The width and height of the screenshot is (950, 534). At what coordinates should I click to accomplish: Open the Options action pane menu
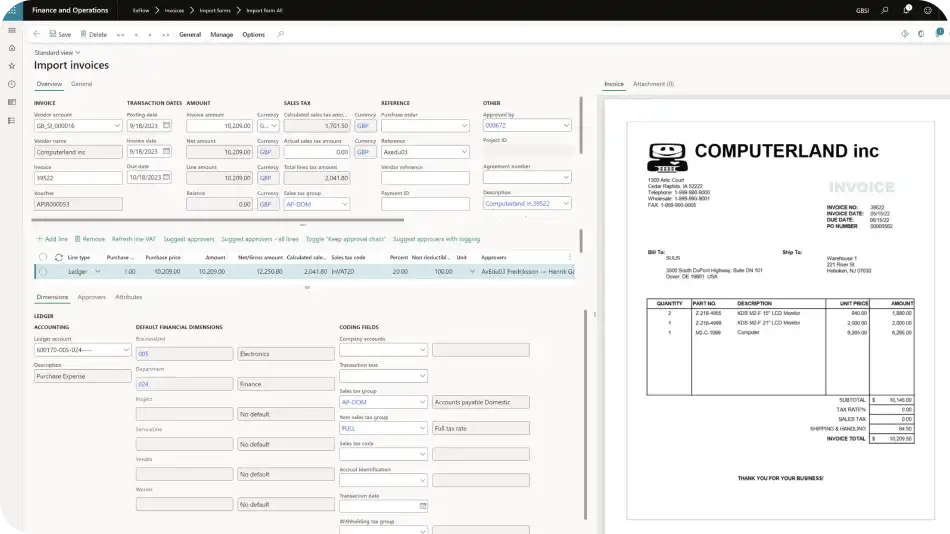pyautogui.click(x=253, y=35)
